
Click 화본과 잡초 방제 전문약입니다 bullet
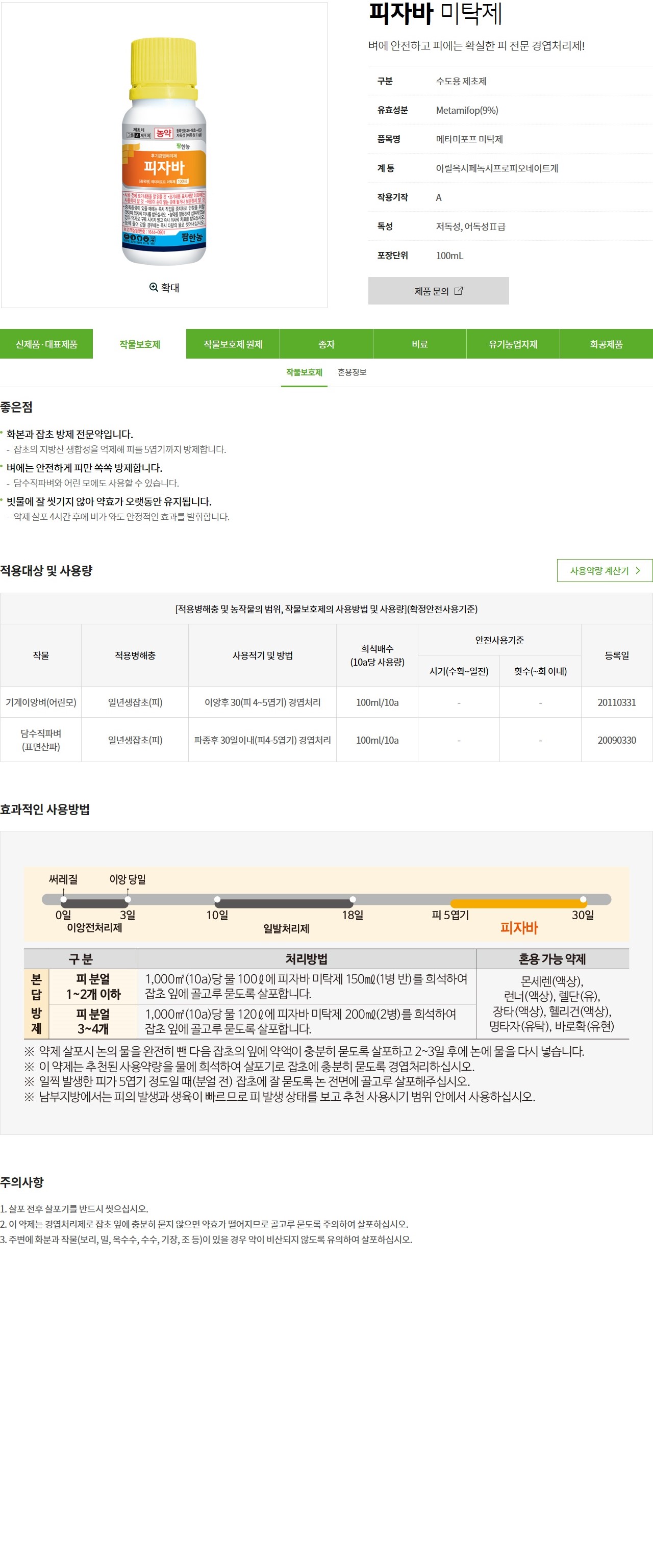click(x=69, y=434)
